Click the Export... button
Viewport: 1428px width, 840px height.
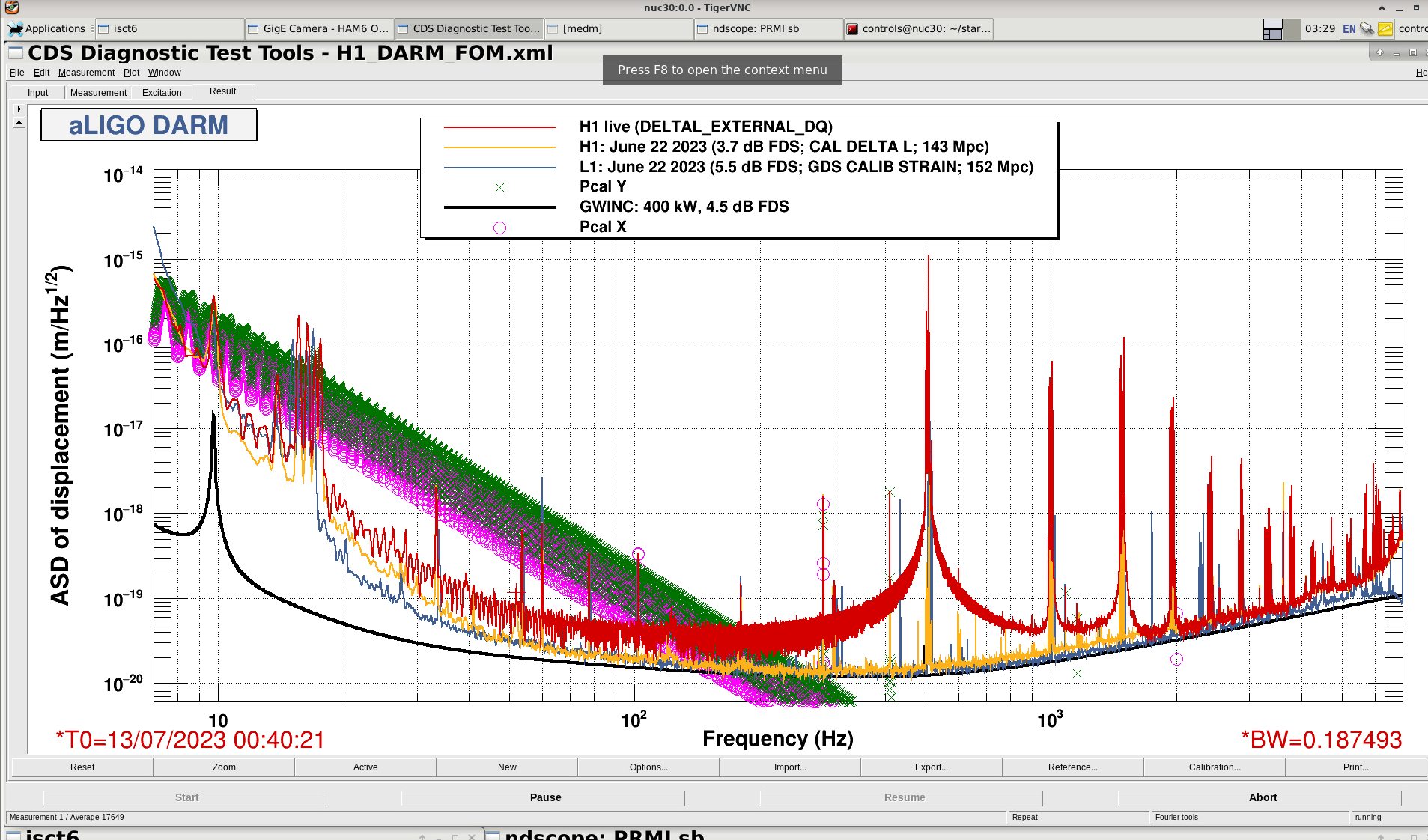click(931, 767)
